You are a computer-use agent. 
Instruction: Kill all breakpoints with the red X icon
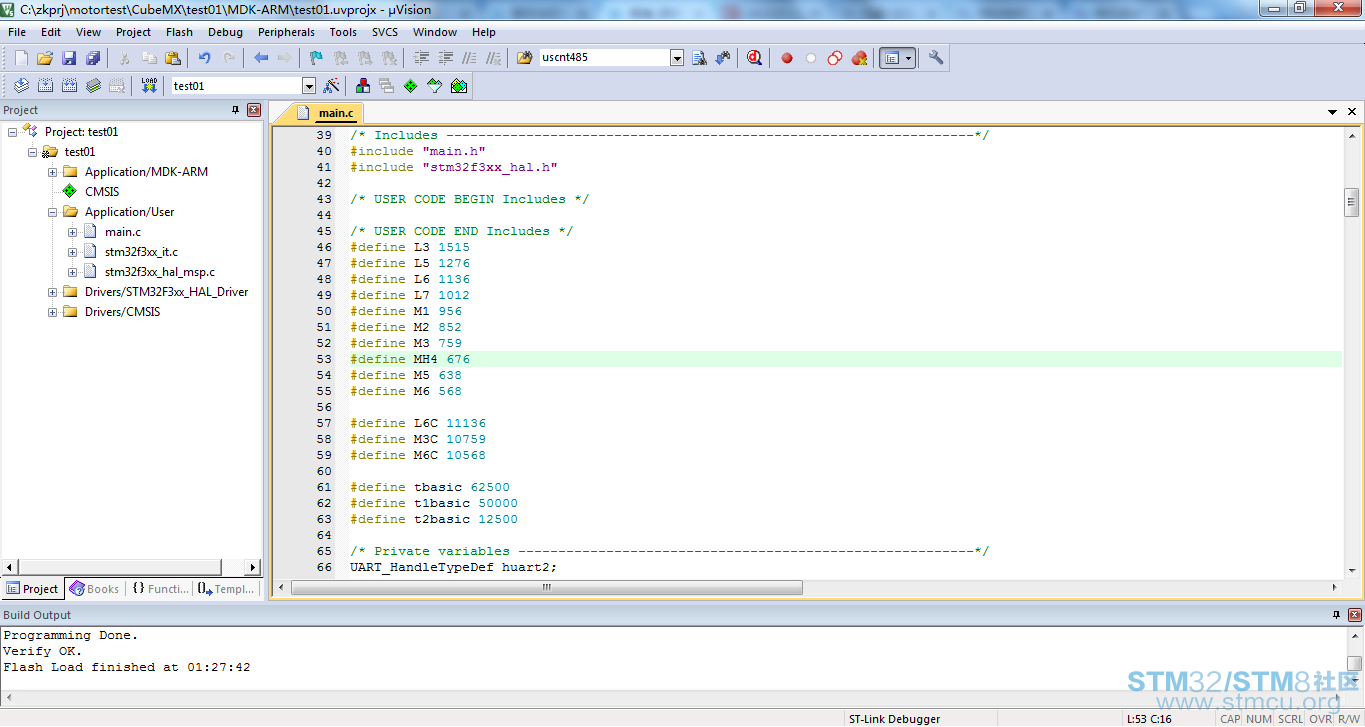click(859, 58)
